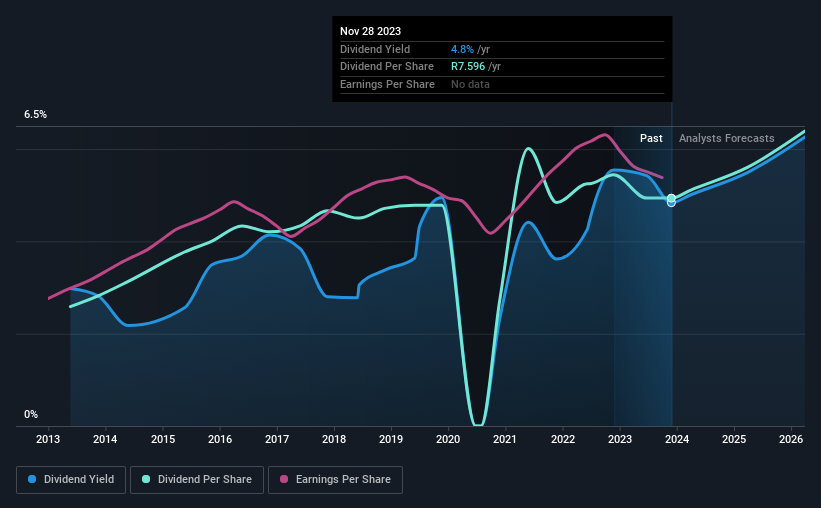Click the 2016 x-axis label
821x508 pixels.
220,439
